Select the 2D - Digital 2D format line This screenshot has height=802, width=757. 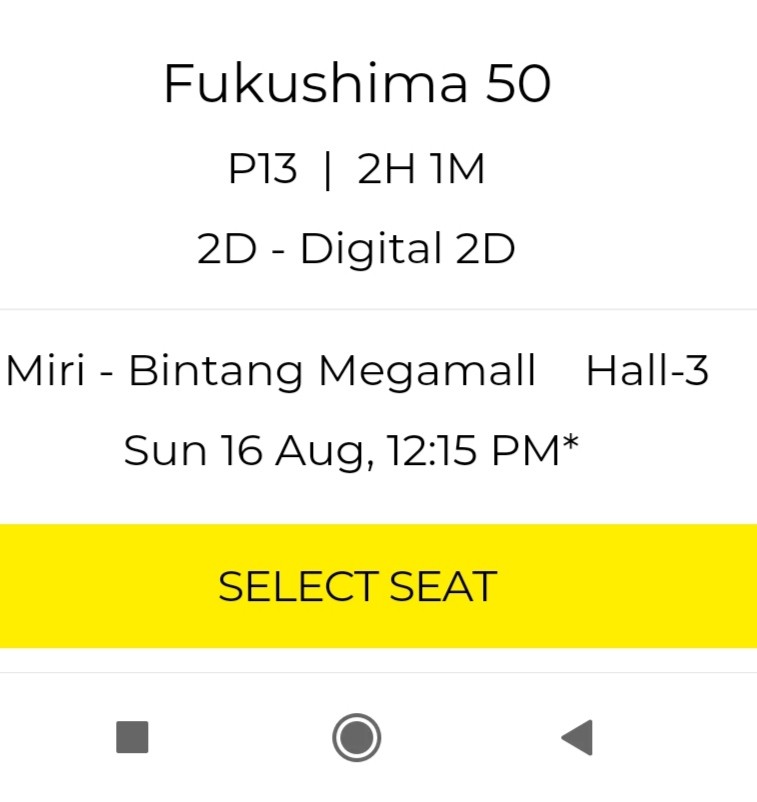point(356,249)
